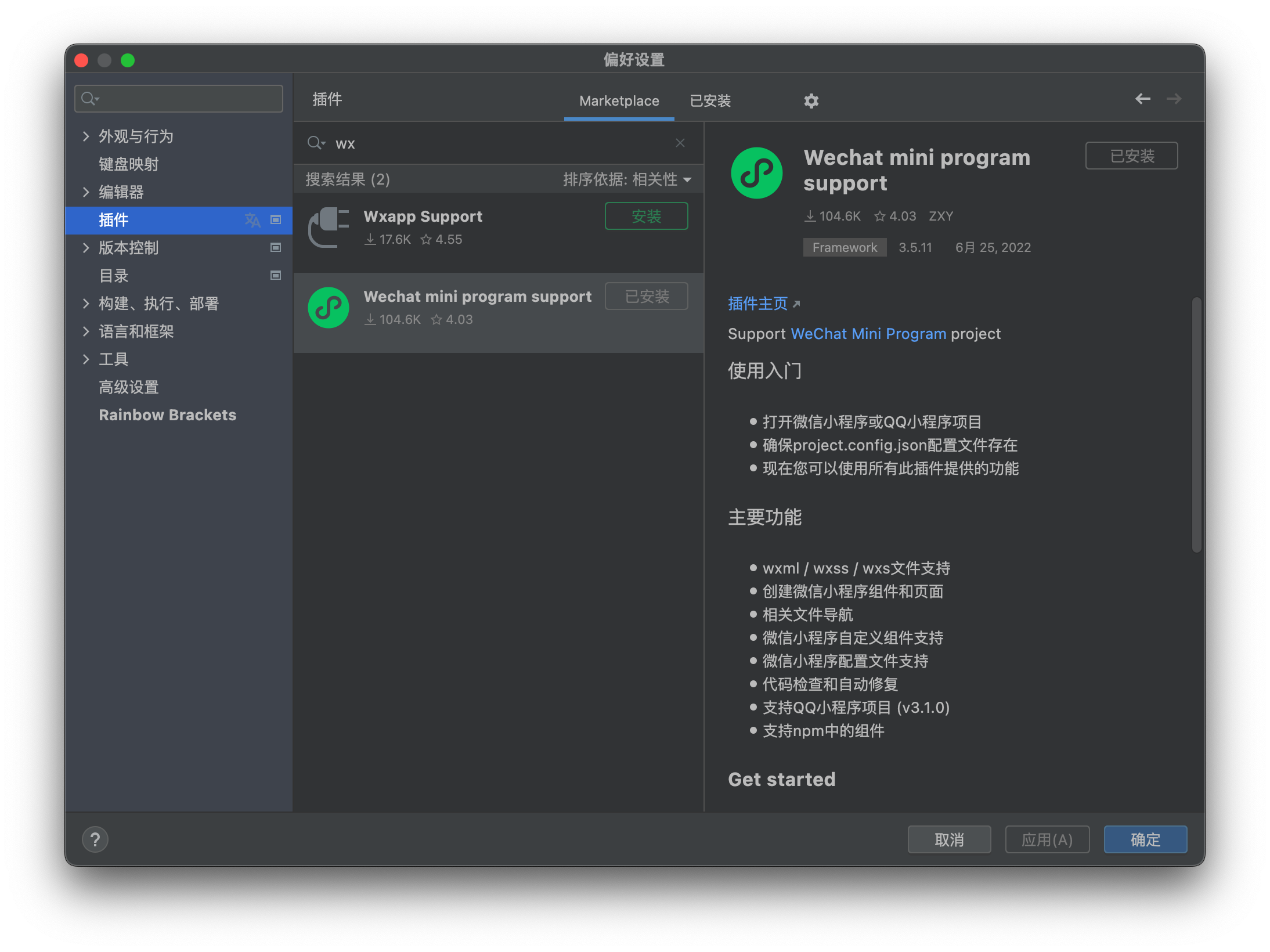The width and height of the screenshot is (1270, 952).
Task: Select the Wechat mini program support result
Action: pyautogui.click(x=499, y=312)
